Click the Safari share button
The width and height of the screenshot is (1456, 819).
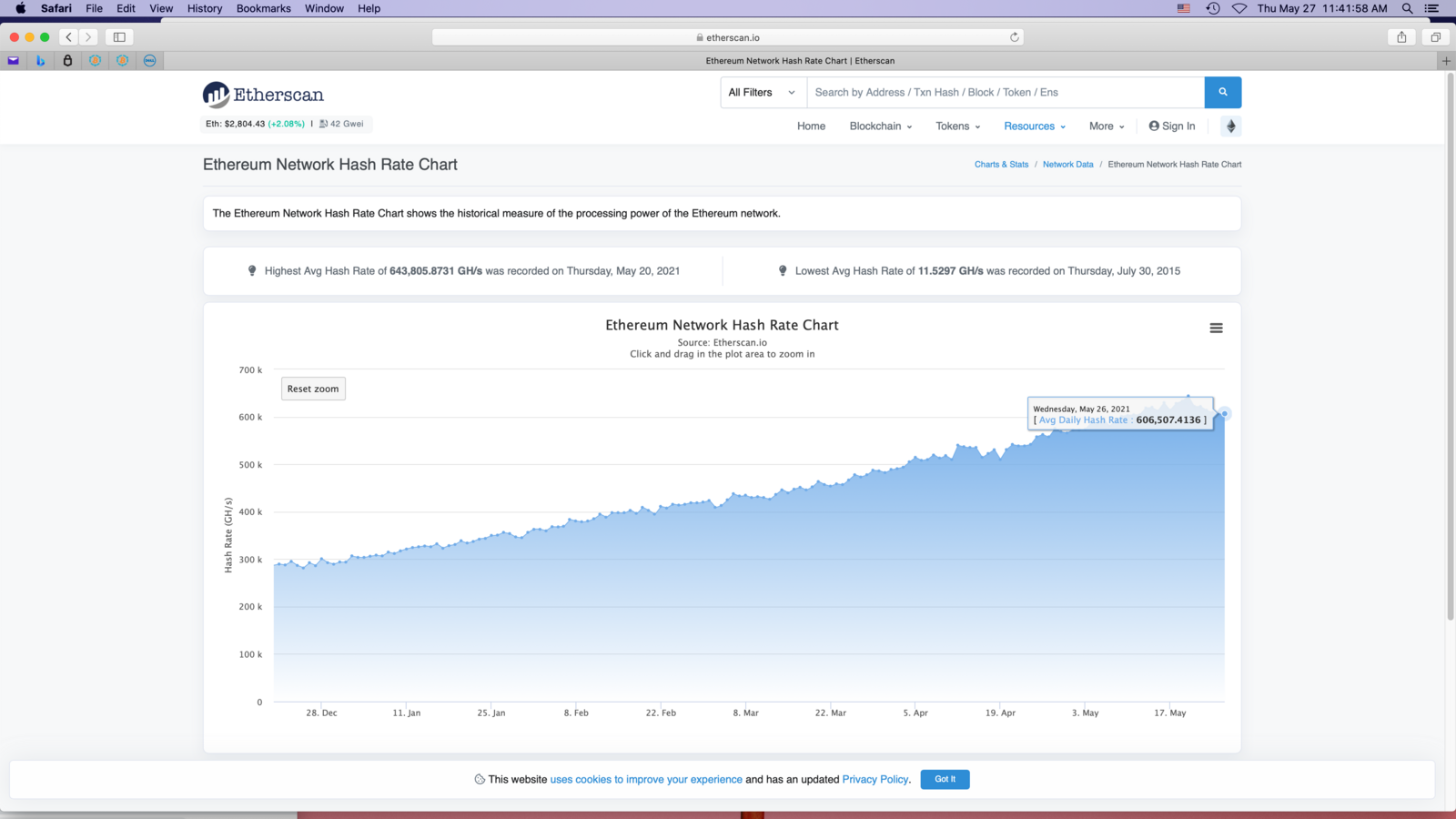pos(1401,37)
